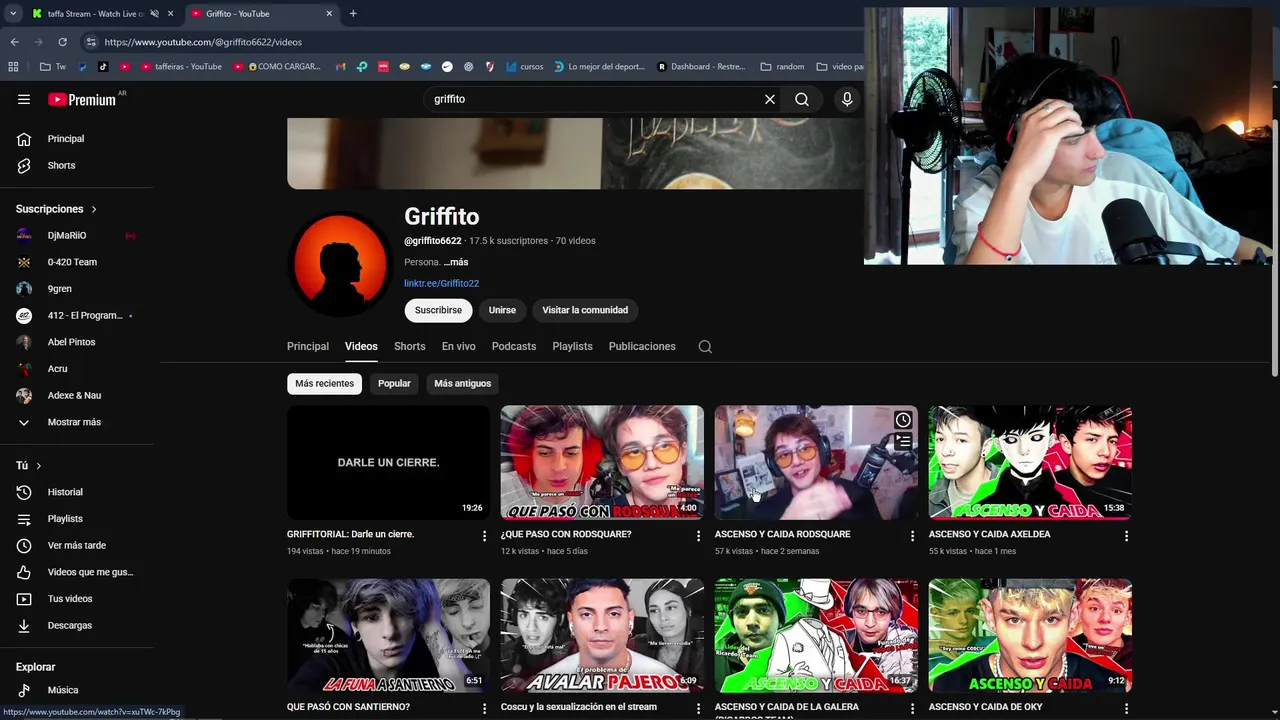Open the YouTube hamburger guide menu

(x=24, y=99)
